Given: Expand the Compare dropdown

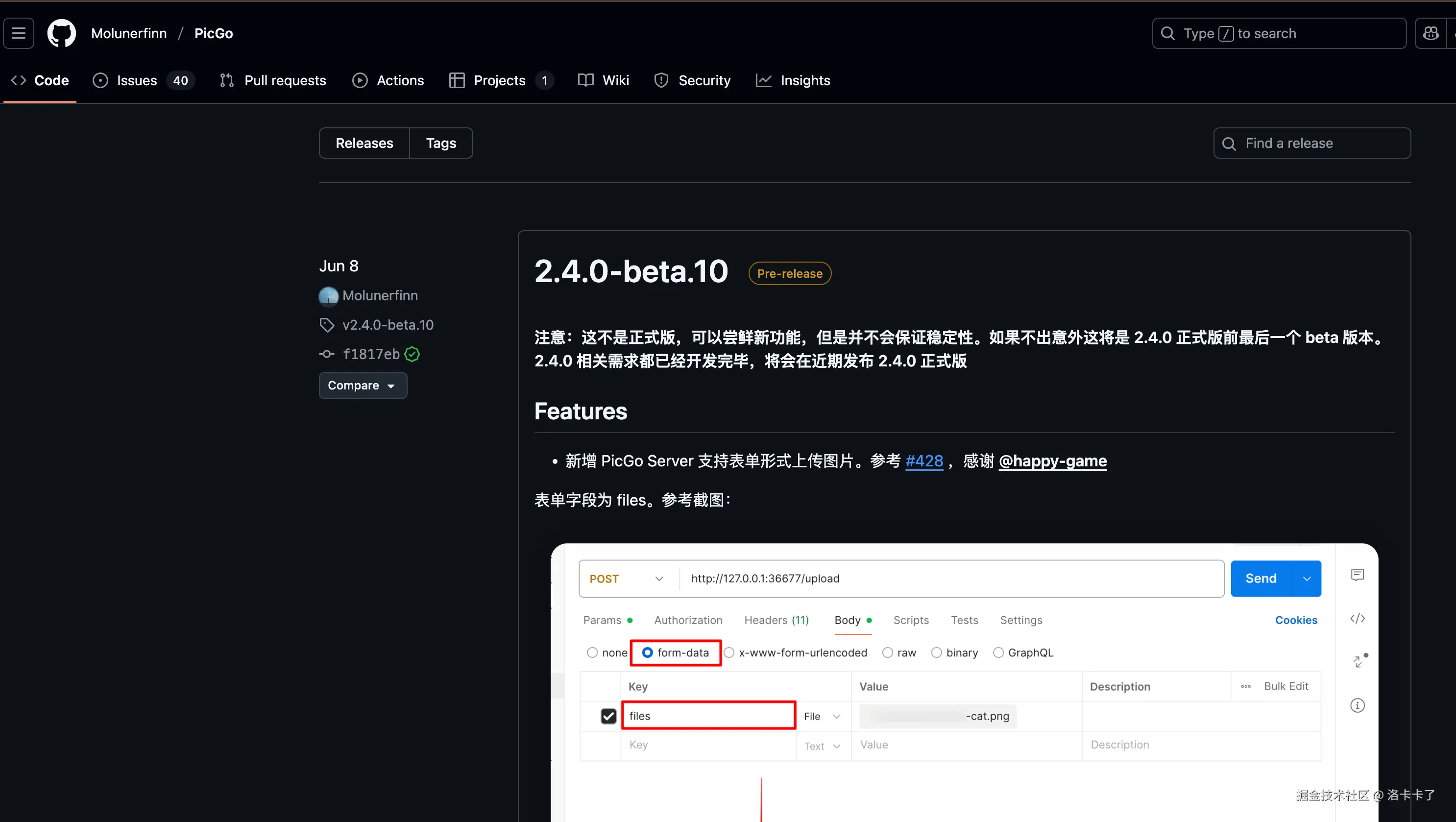Looking at the screenshot, I should coord(363,386).
